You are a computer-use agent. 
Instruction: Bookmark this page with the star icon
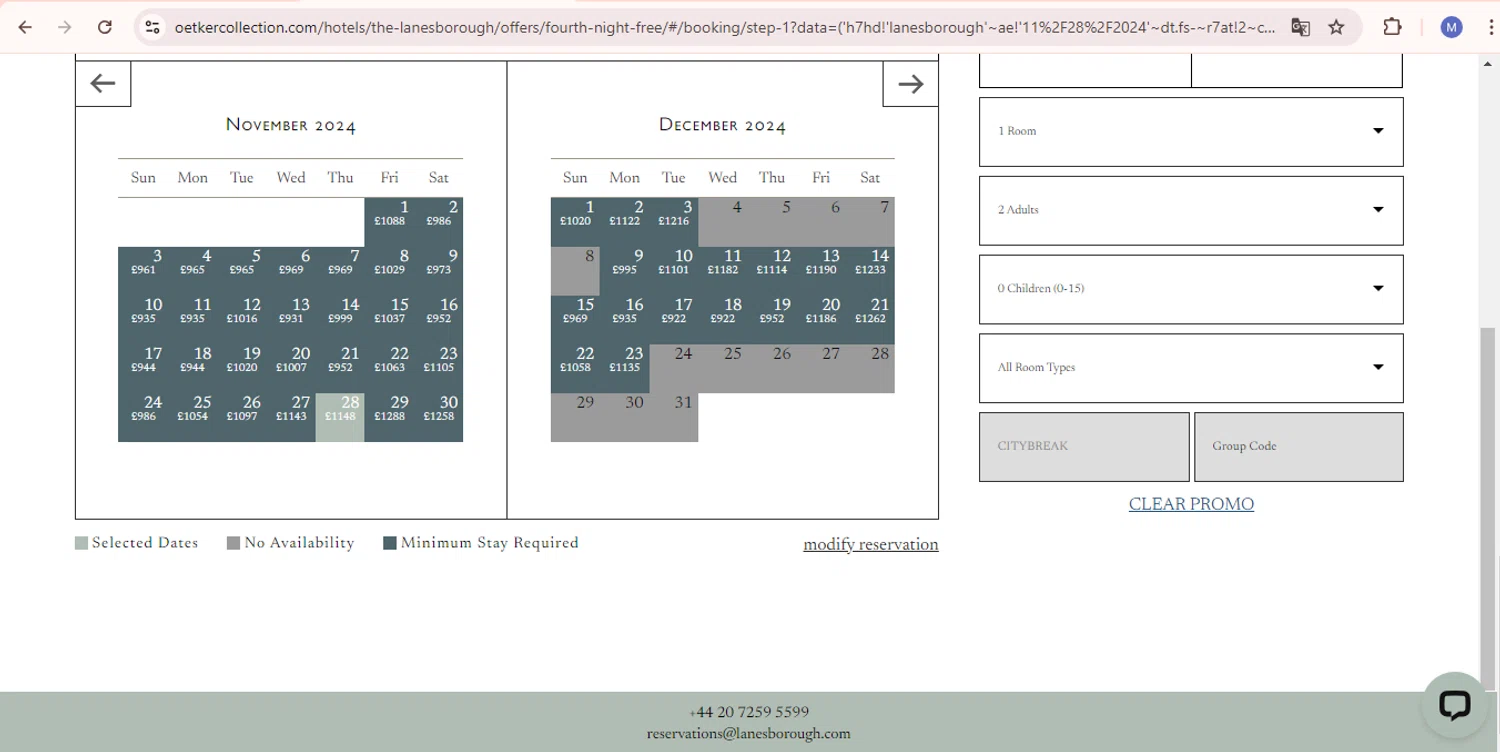(x=1336, y=27)
